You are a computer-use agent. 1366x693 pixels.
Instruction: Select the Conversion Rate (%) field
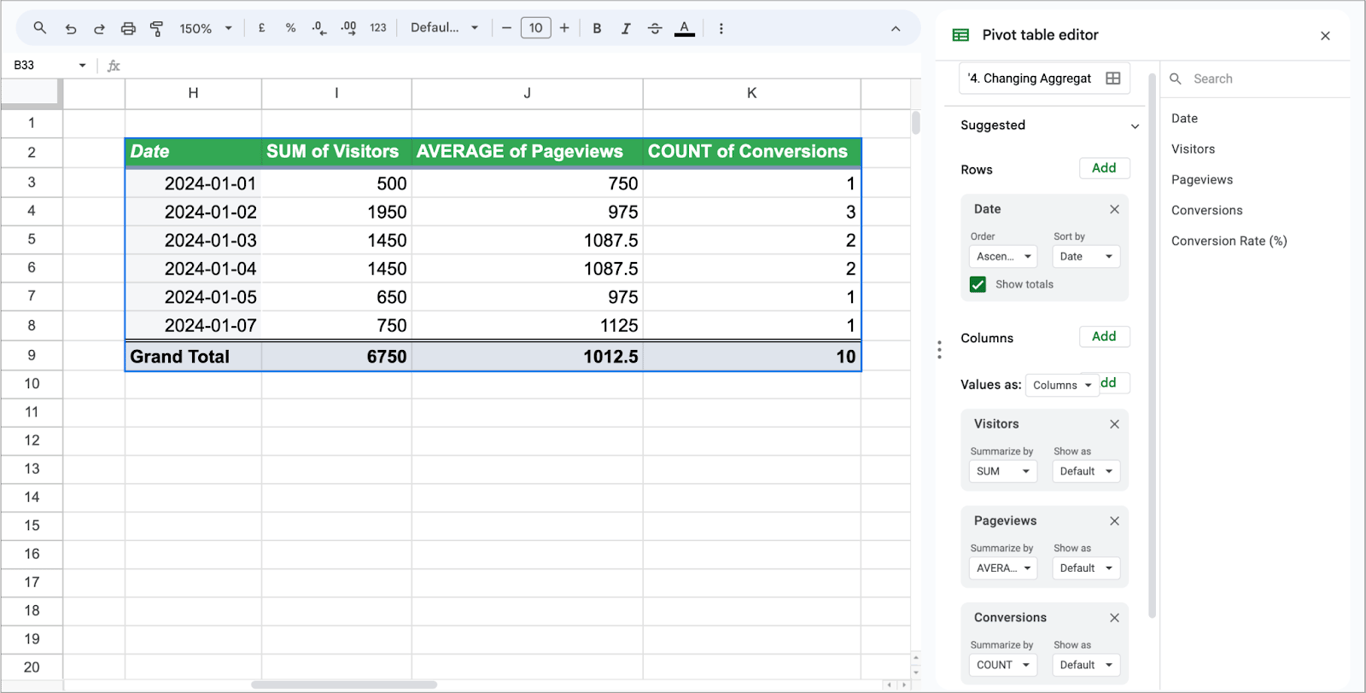tap(1229, 241)
